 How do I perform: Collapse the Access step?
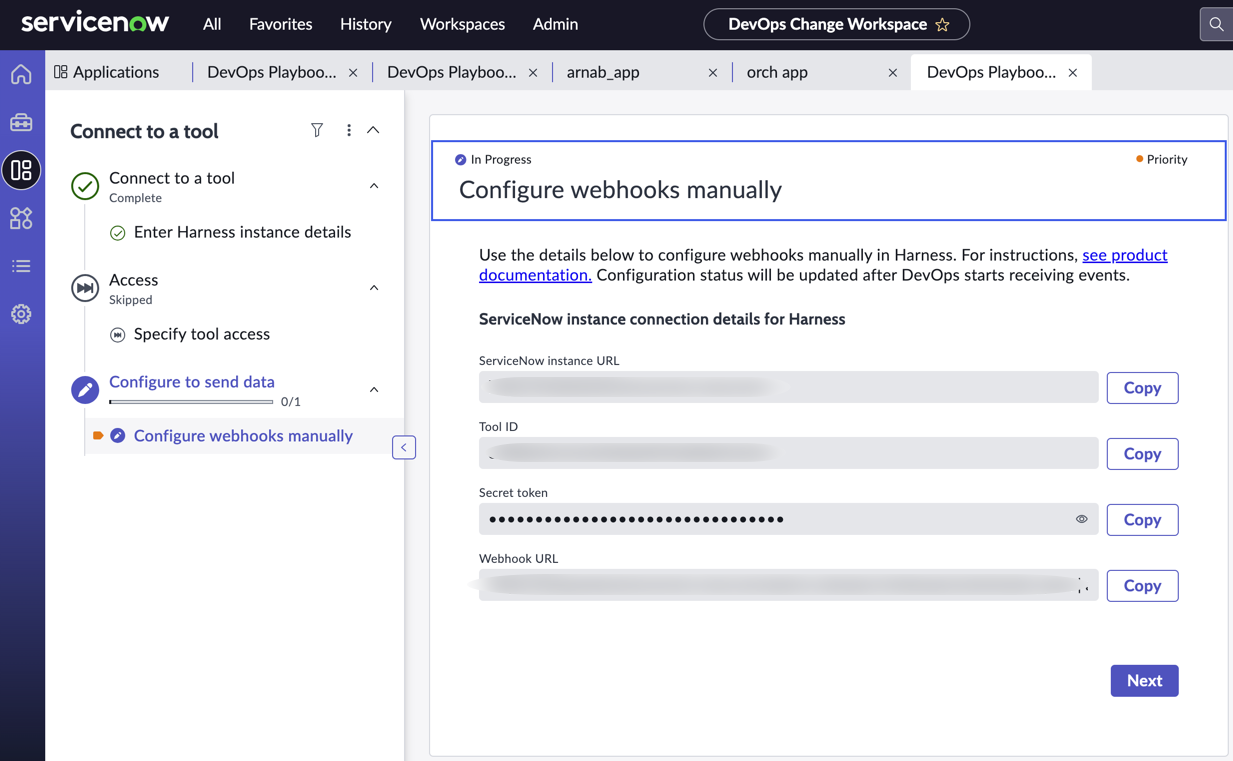click(x=374, y=288)
